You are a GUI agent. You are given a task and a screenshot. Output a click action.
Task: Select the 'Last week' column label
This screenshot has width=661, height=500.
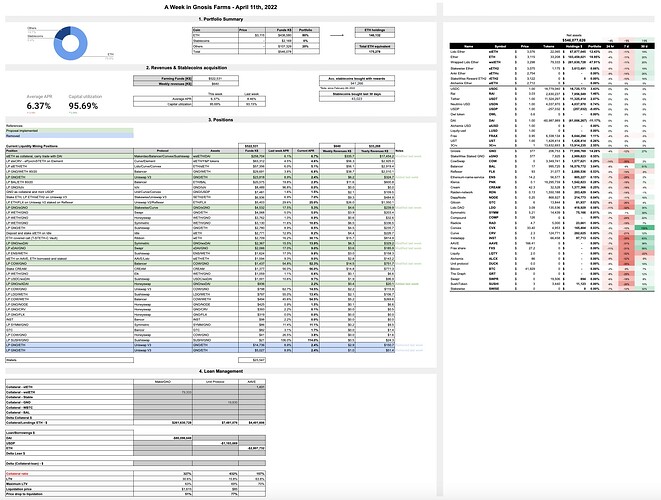pos(252,94)
